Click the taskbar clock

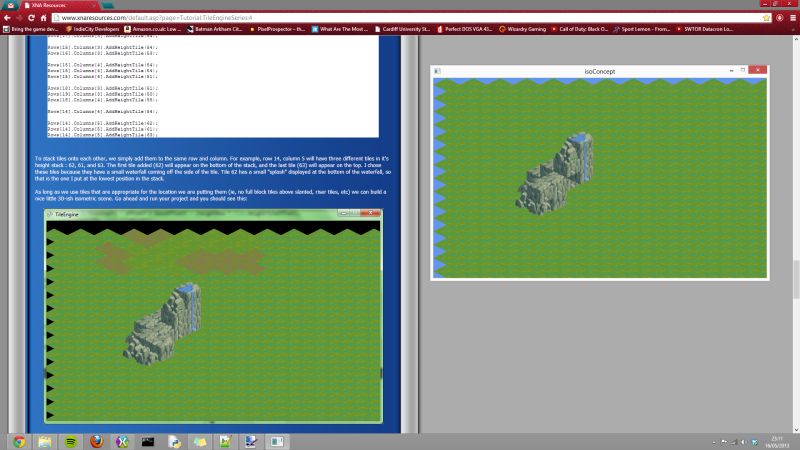pos(777,442)
